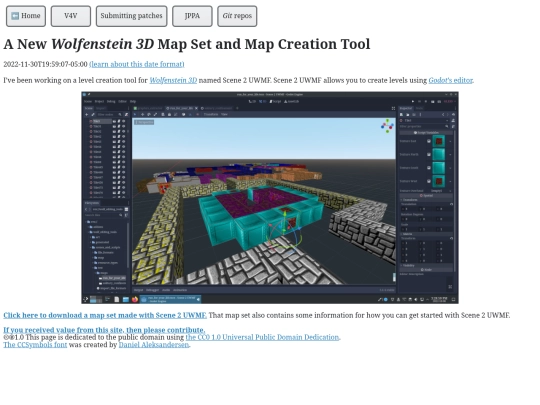The image size is (540, 405).
Task: Click the date text 2022-11-30T19:59:07-05:00
Action: 45,64
